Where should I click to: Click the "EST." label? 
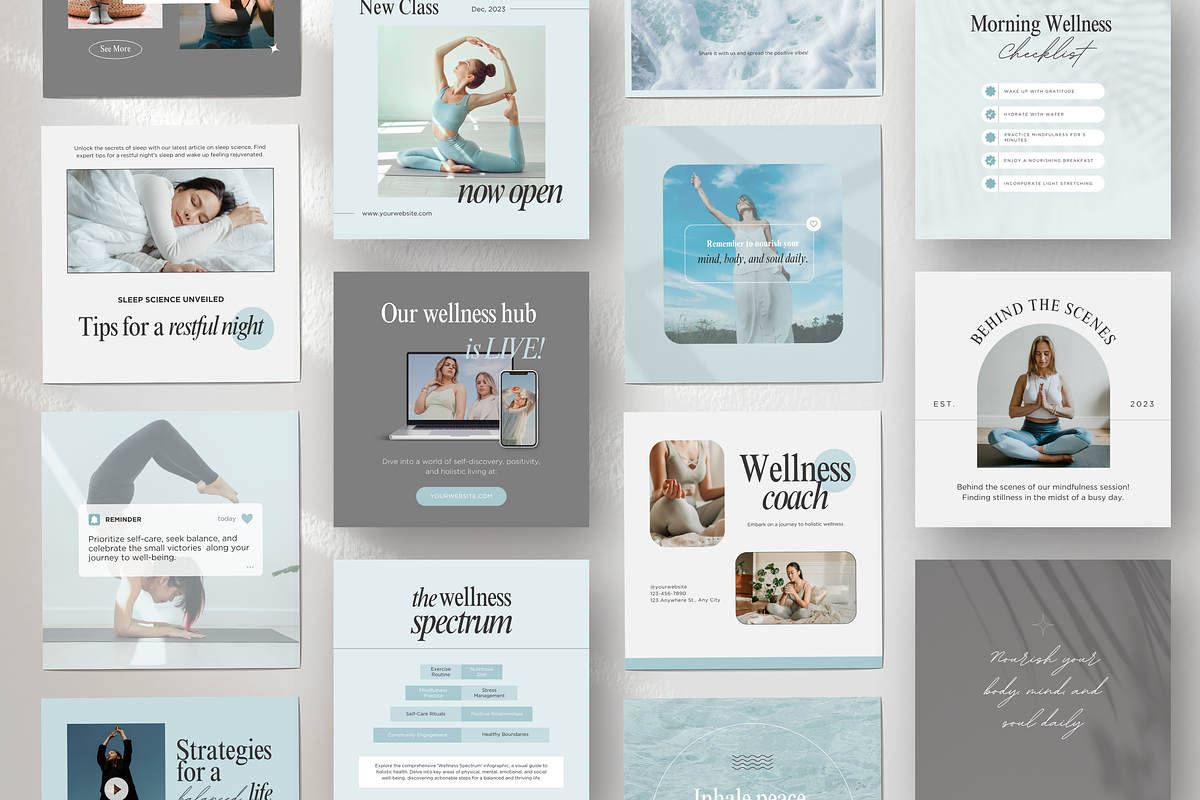coord(944,404)
